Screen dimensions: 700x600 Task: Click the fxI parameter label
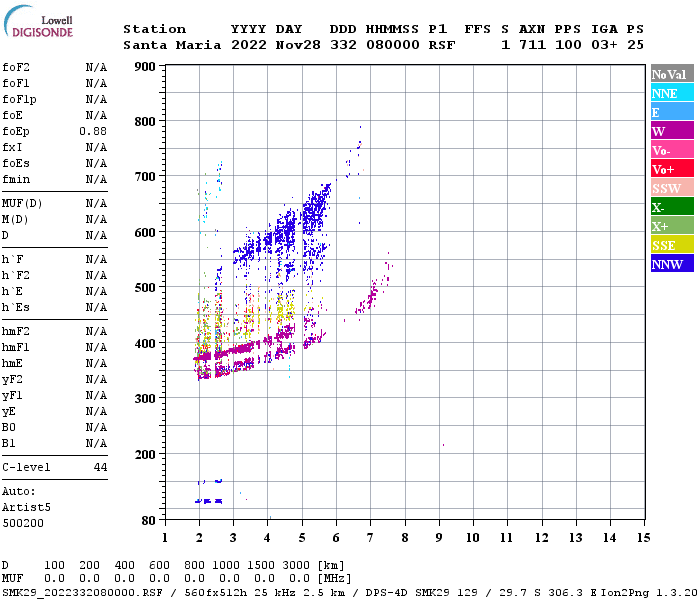pos(12,147)
